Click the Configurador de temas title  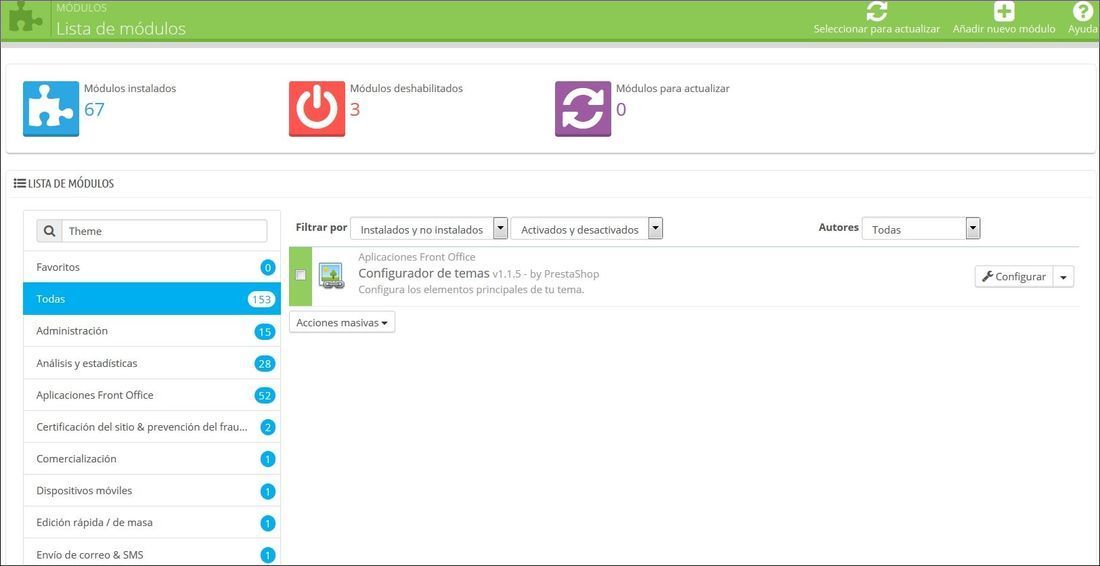(423, 274)
